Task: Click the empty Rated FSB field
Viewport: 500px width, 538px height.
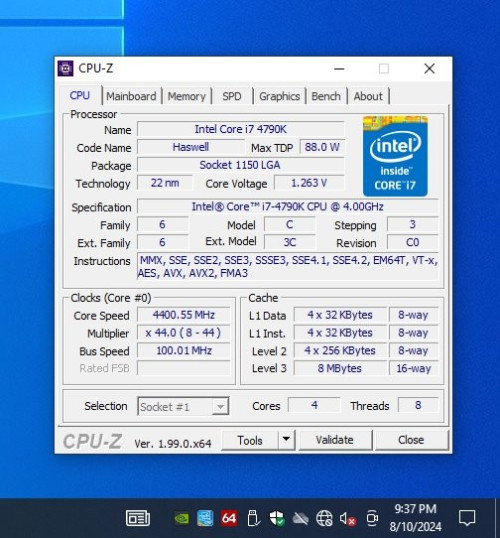Action: coord(184,368)
